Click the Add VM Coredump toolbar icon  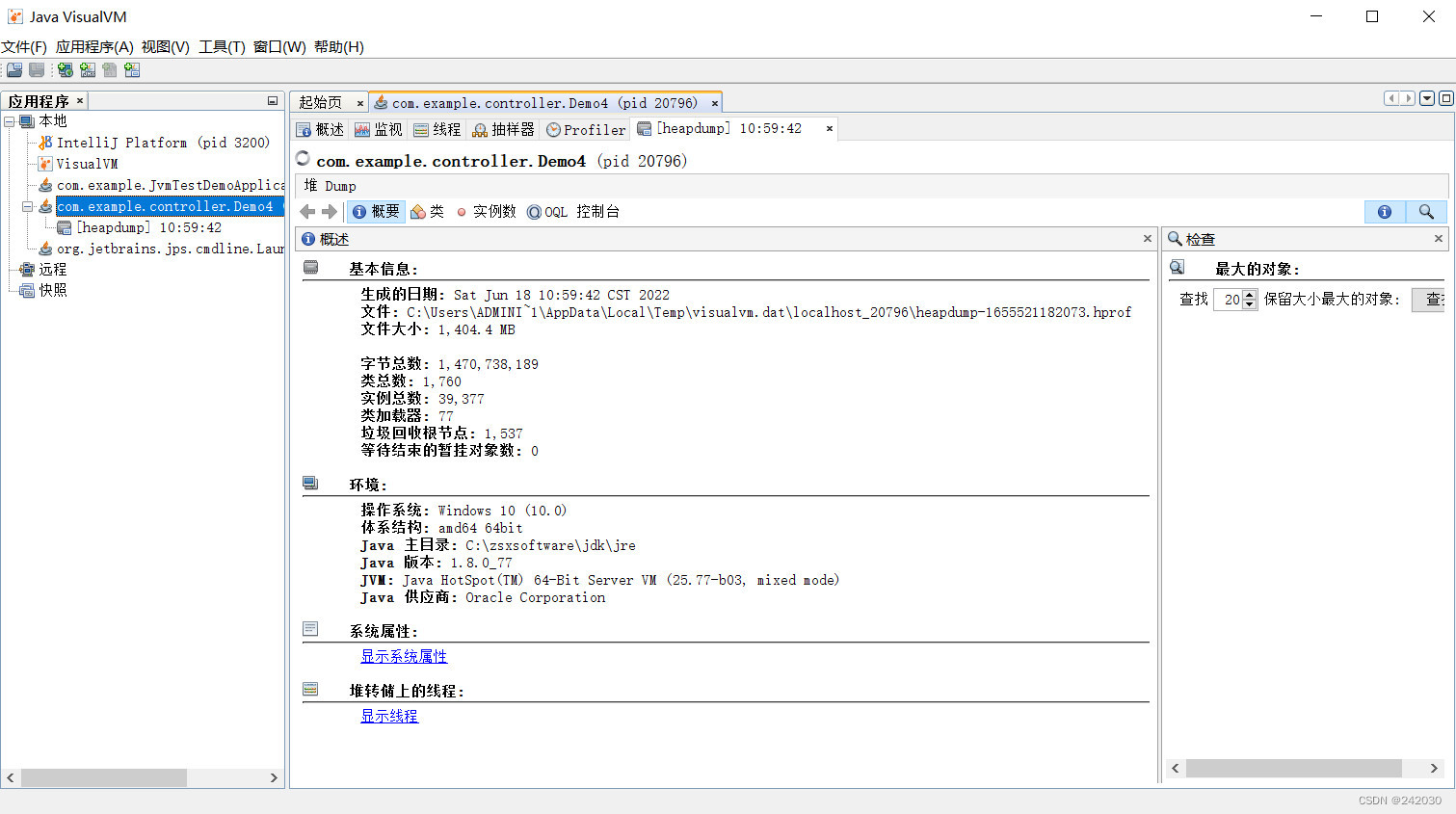pyautogui.click(x=110, y=69)
